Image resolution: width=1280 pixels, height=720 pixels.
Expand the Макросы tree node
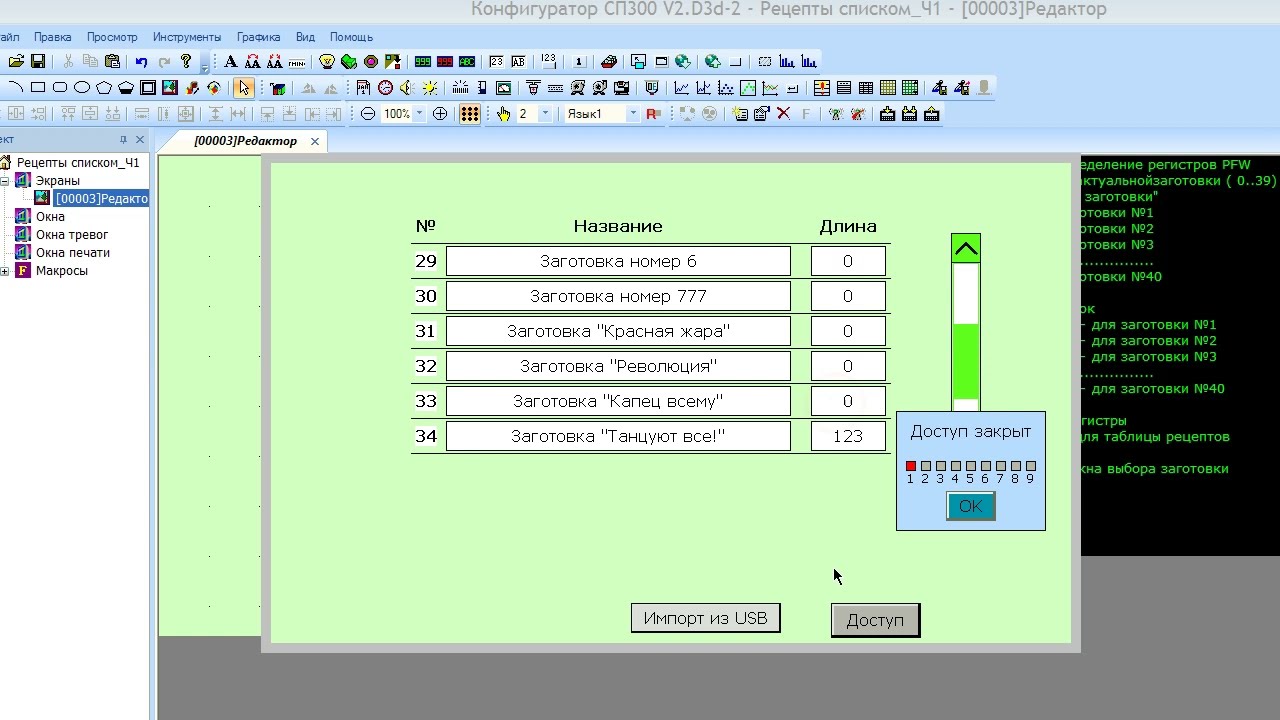[5, 271]
